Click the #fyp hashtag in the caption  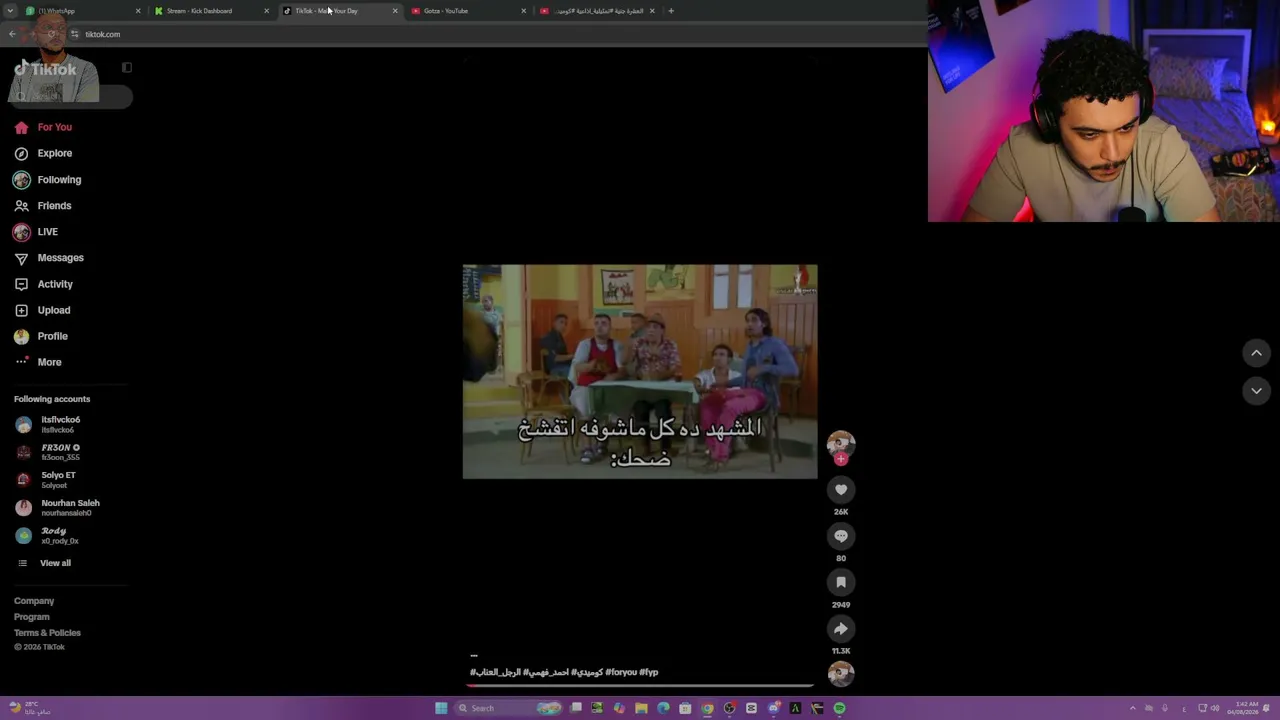tap(649, 672)
